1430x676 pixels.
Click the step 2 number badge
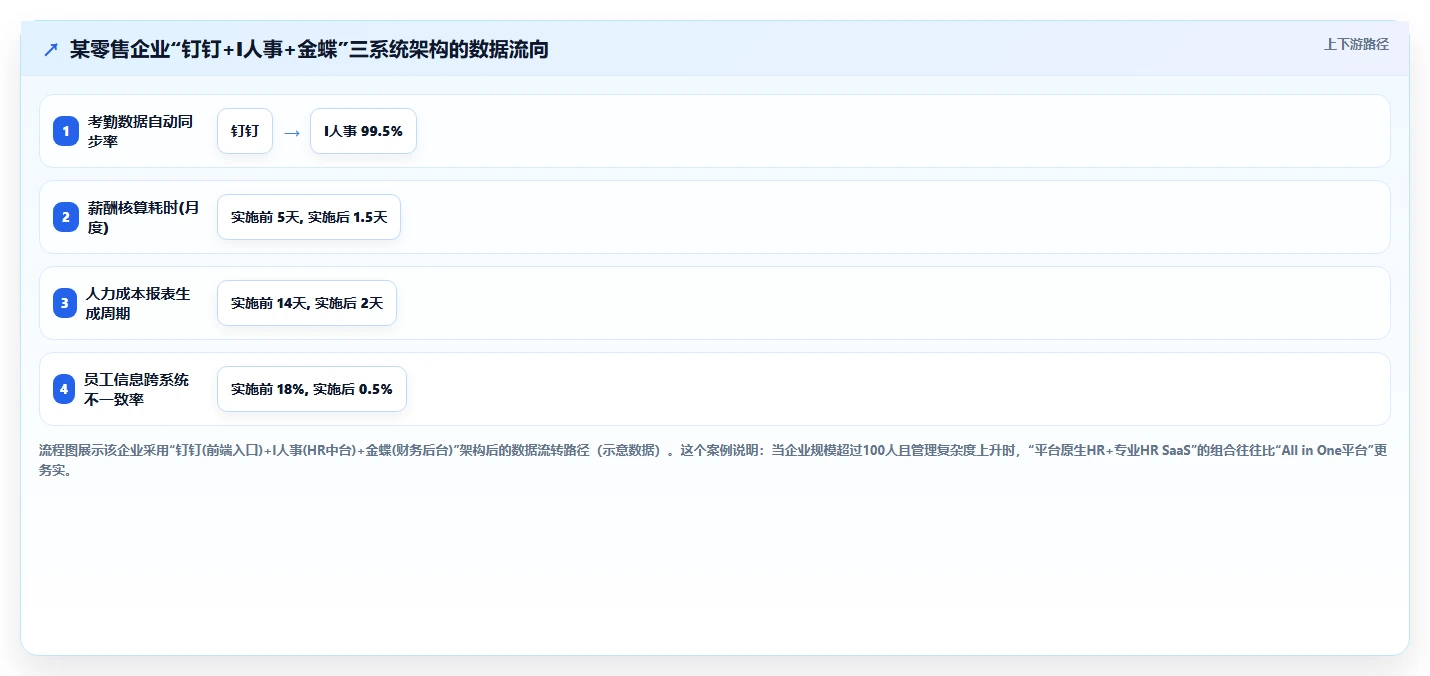[65, 217]
